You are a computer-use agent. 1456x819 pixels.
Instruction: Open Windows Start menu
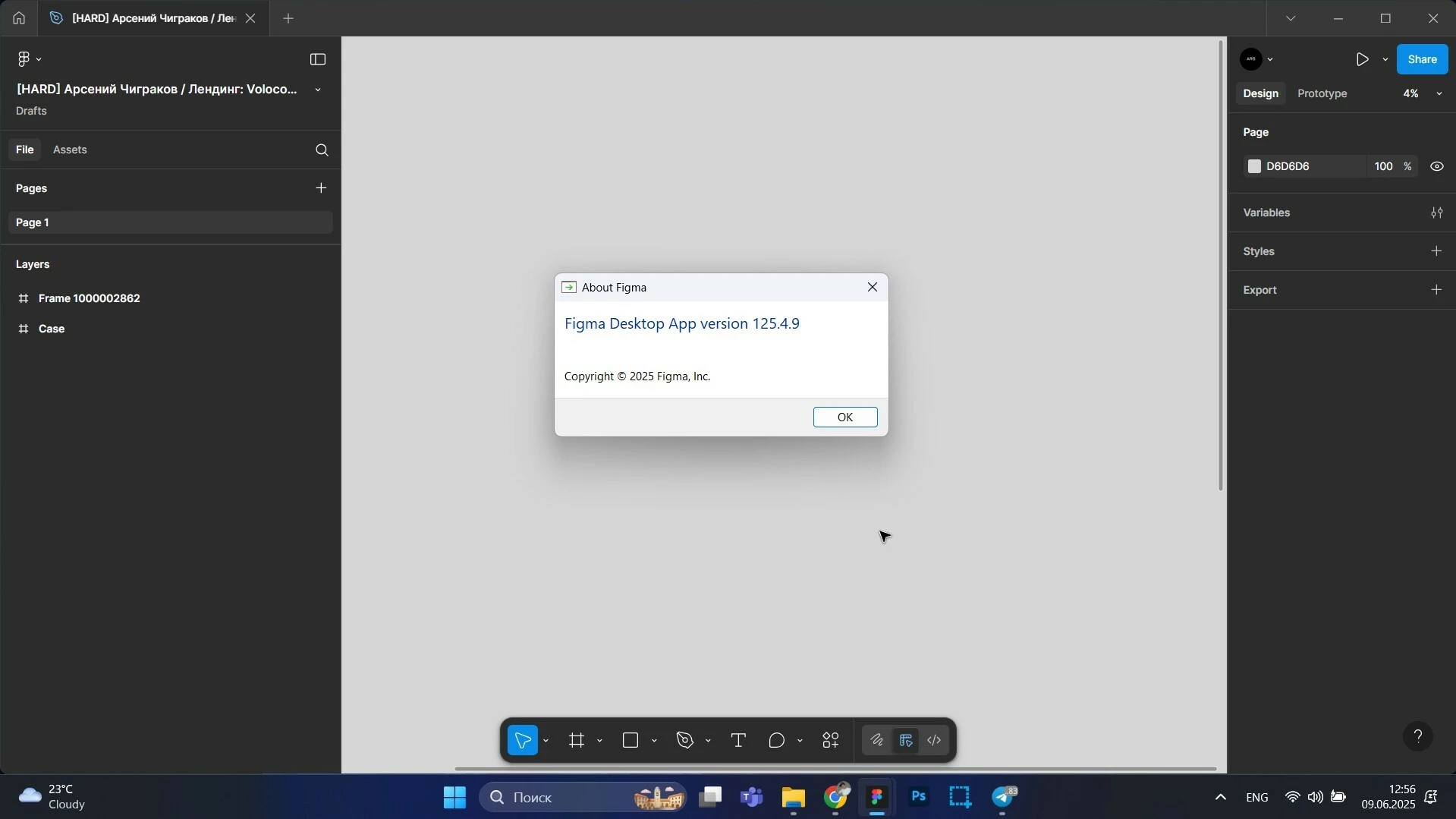coord(455,798)
